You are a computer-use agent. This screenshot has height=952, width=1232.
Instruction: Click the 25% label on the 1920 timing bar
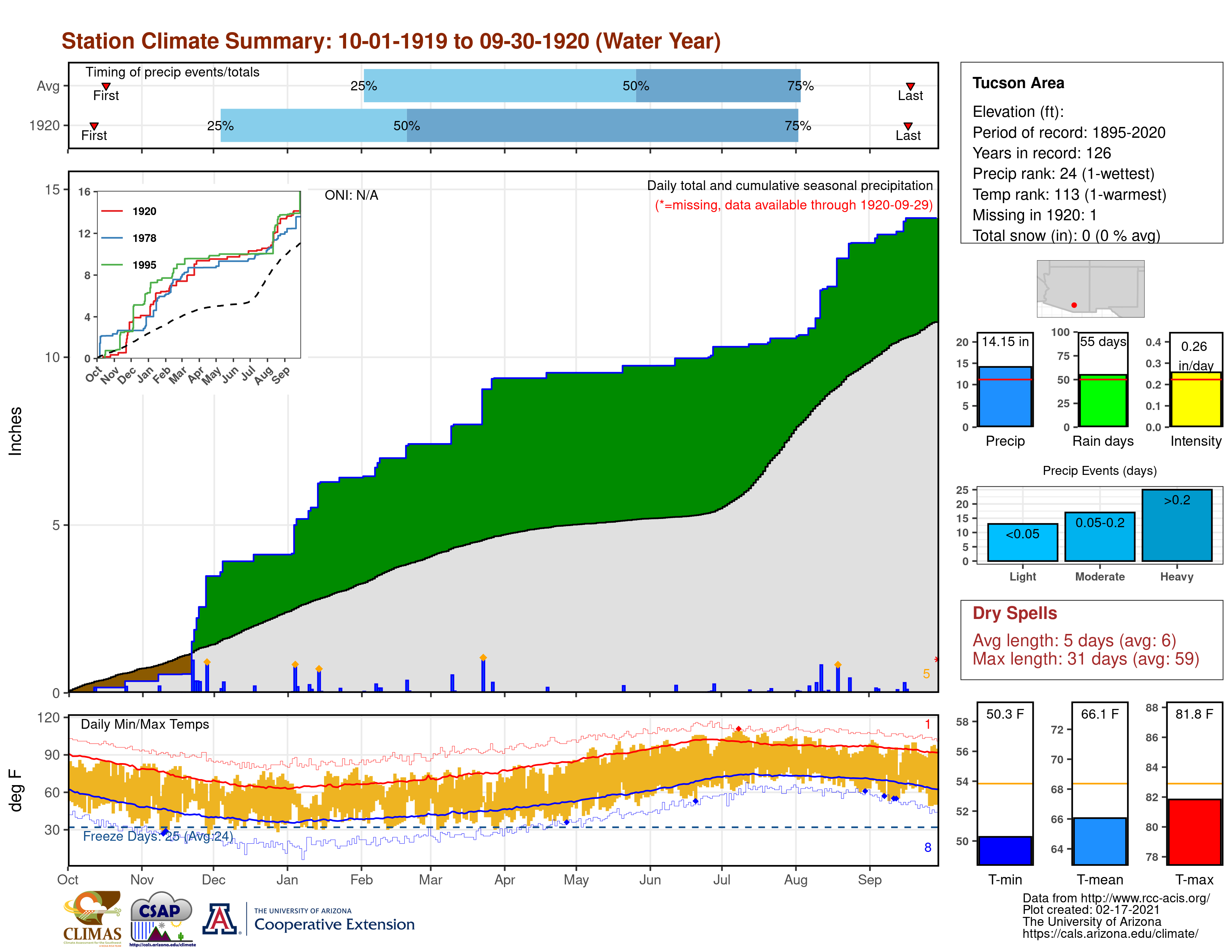click(x=220, y=126)
